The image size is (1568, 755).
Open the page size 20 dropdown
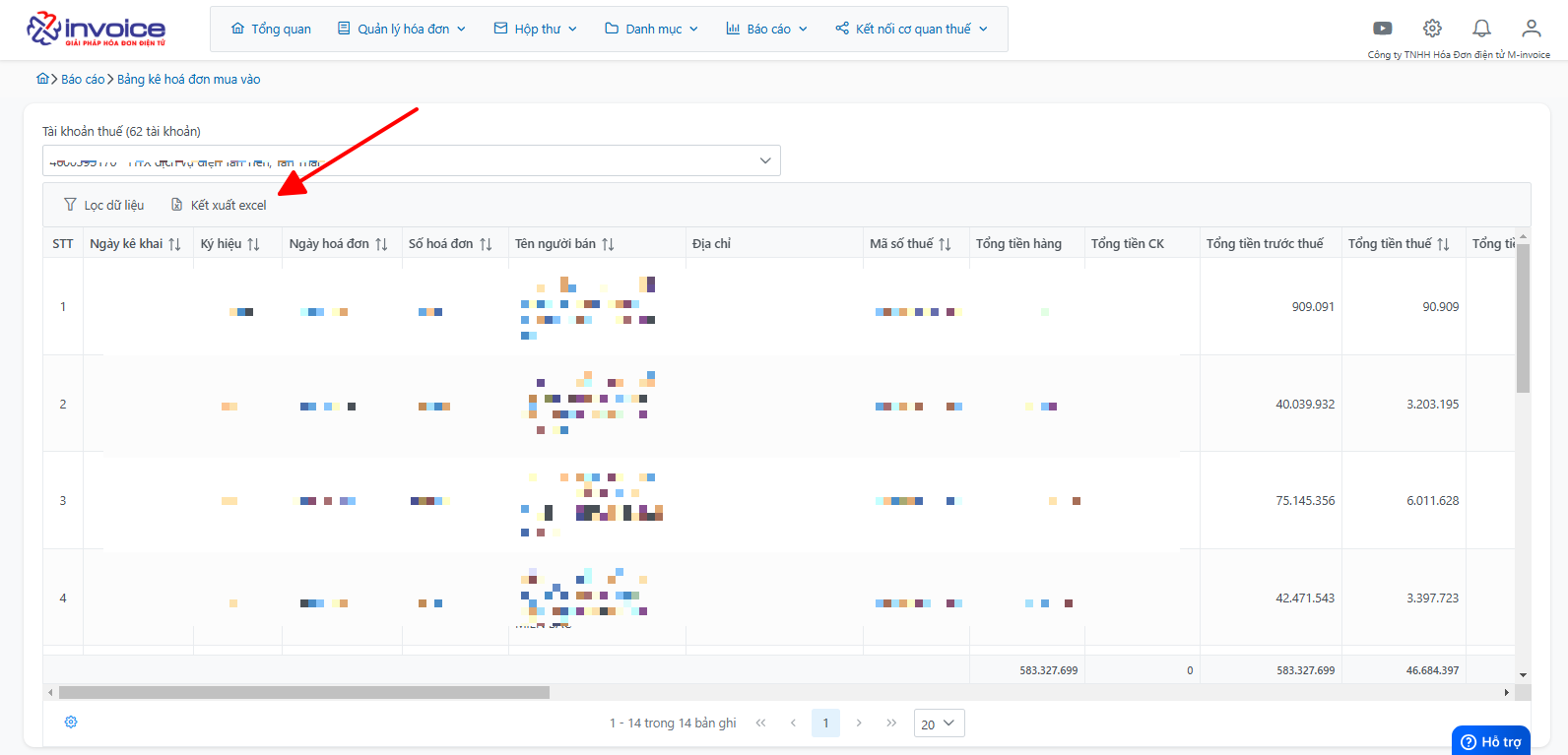point(940,724)
